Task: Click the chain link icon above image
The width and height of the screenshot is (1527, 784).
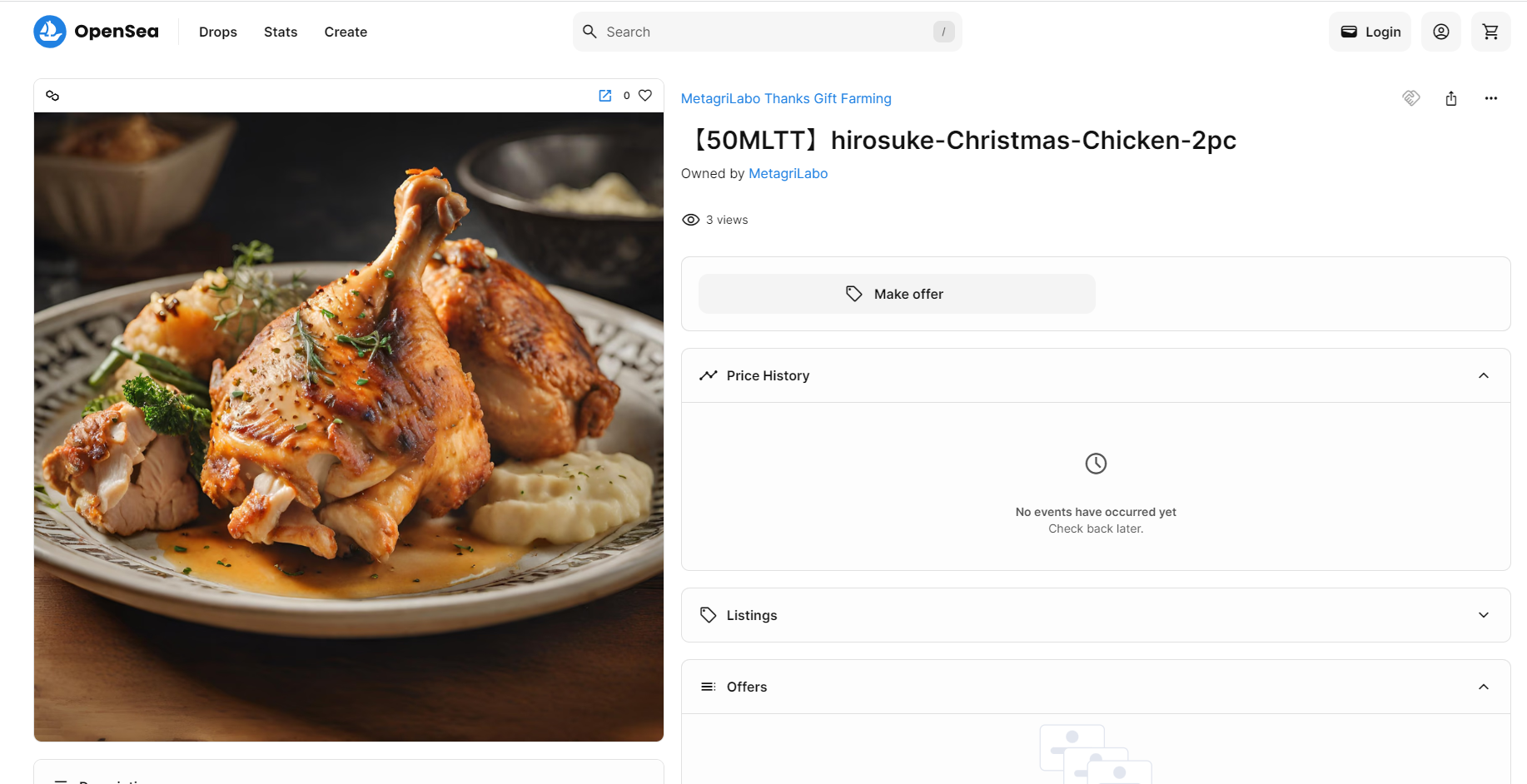Action: (52, 96)
